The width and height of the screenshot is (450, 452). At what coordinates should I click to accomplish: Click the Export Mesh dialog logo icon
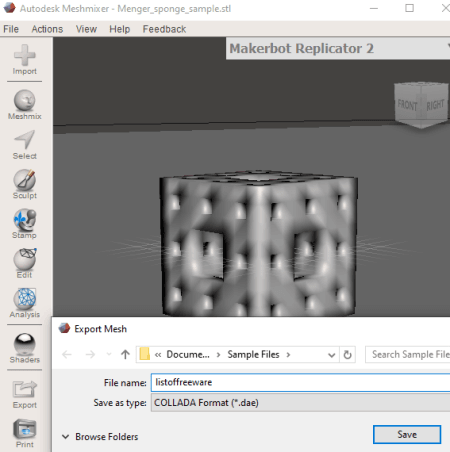(x=64, y=329)
